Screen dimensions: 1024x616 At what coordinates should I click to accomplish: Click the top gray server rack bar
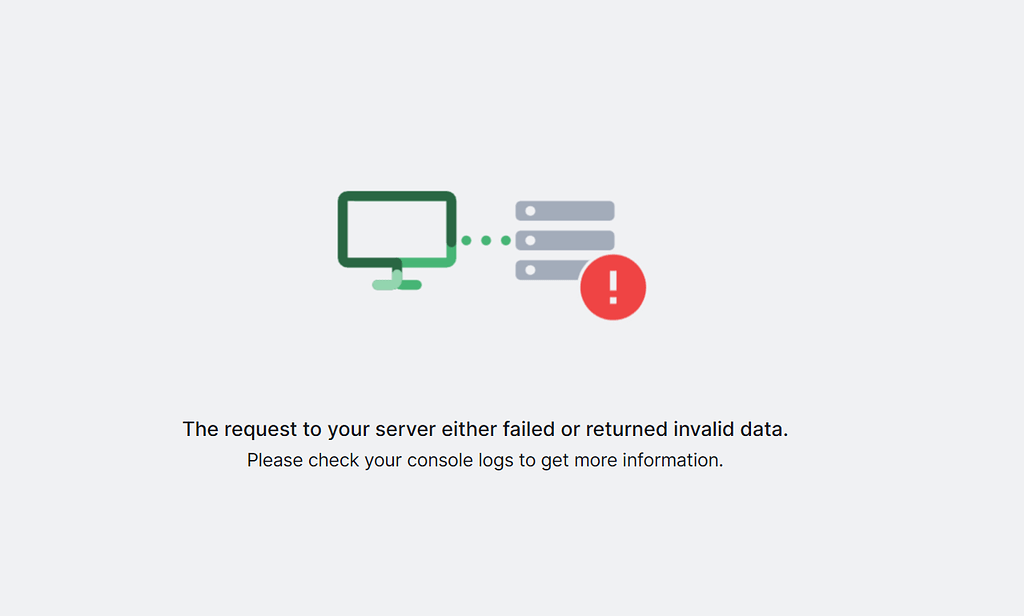[565, 211]
